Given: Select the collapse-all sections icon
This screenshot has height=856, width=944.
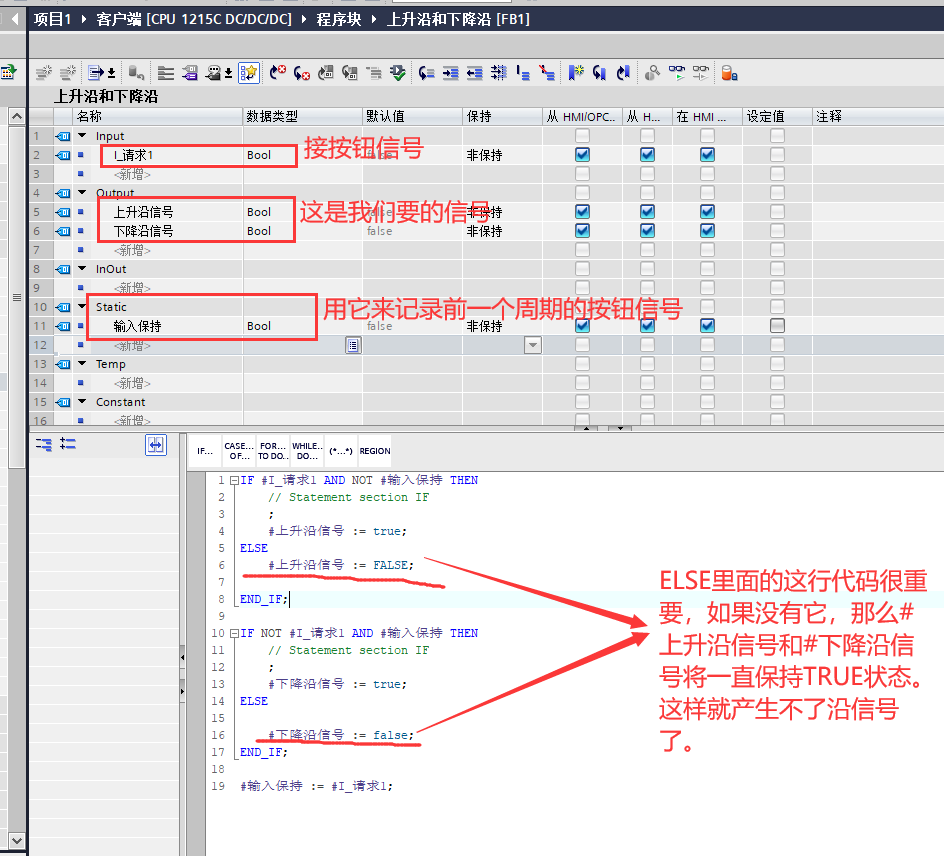Looking at the screenshot, I should [x=43, y=444].
